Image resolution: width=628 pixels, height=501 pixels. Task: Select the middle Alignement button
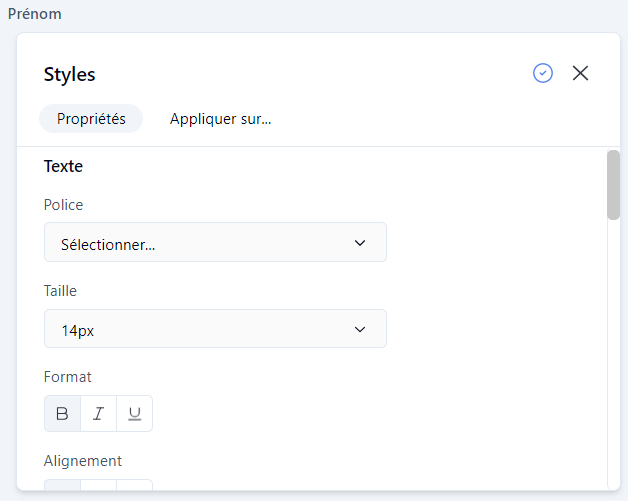(98, 490)
